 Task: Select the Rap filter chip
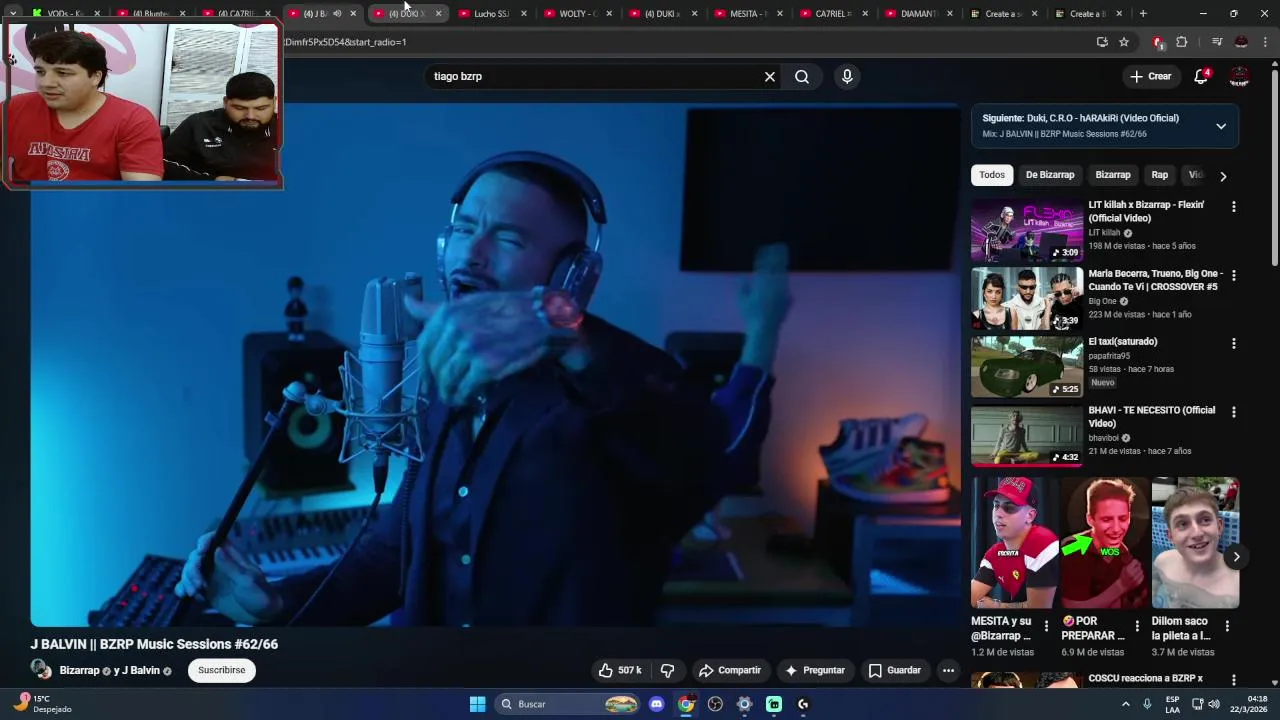click(1160, 175)
